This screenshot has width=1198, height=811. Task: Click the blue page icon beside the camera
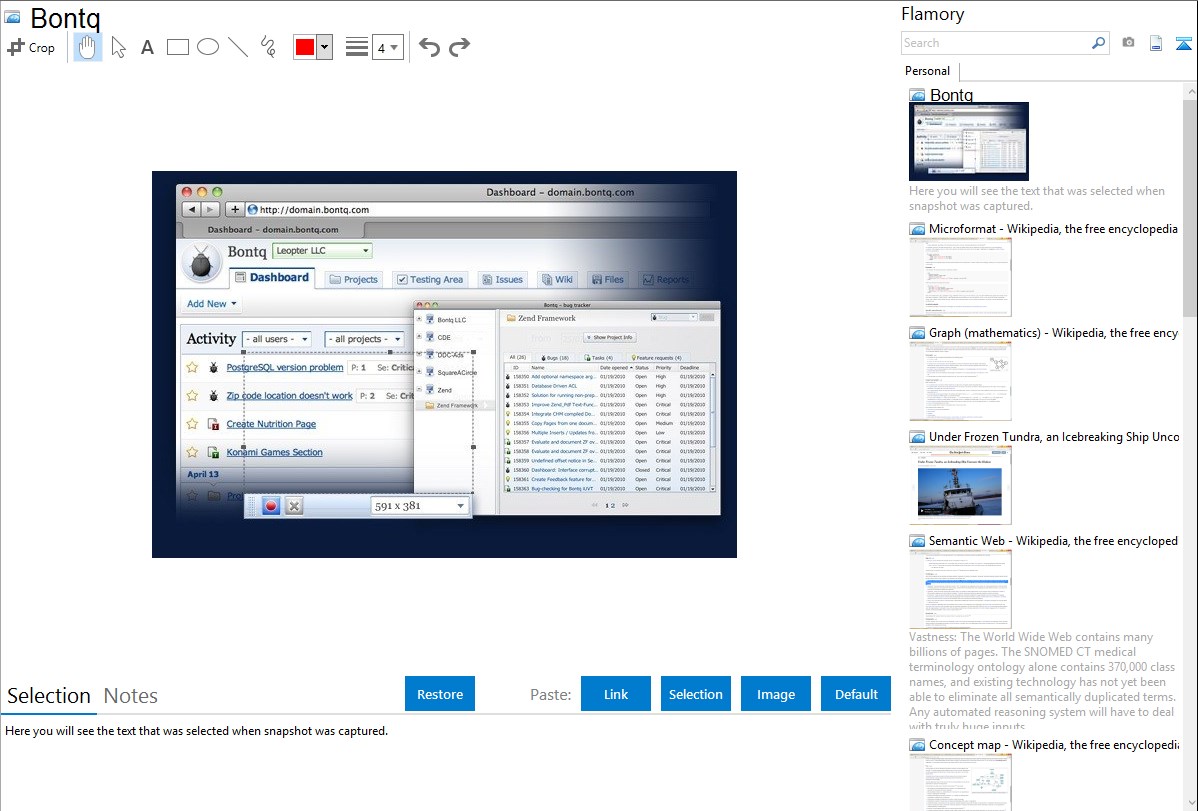[1156, 43]
